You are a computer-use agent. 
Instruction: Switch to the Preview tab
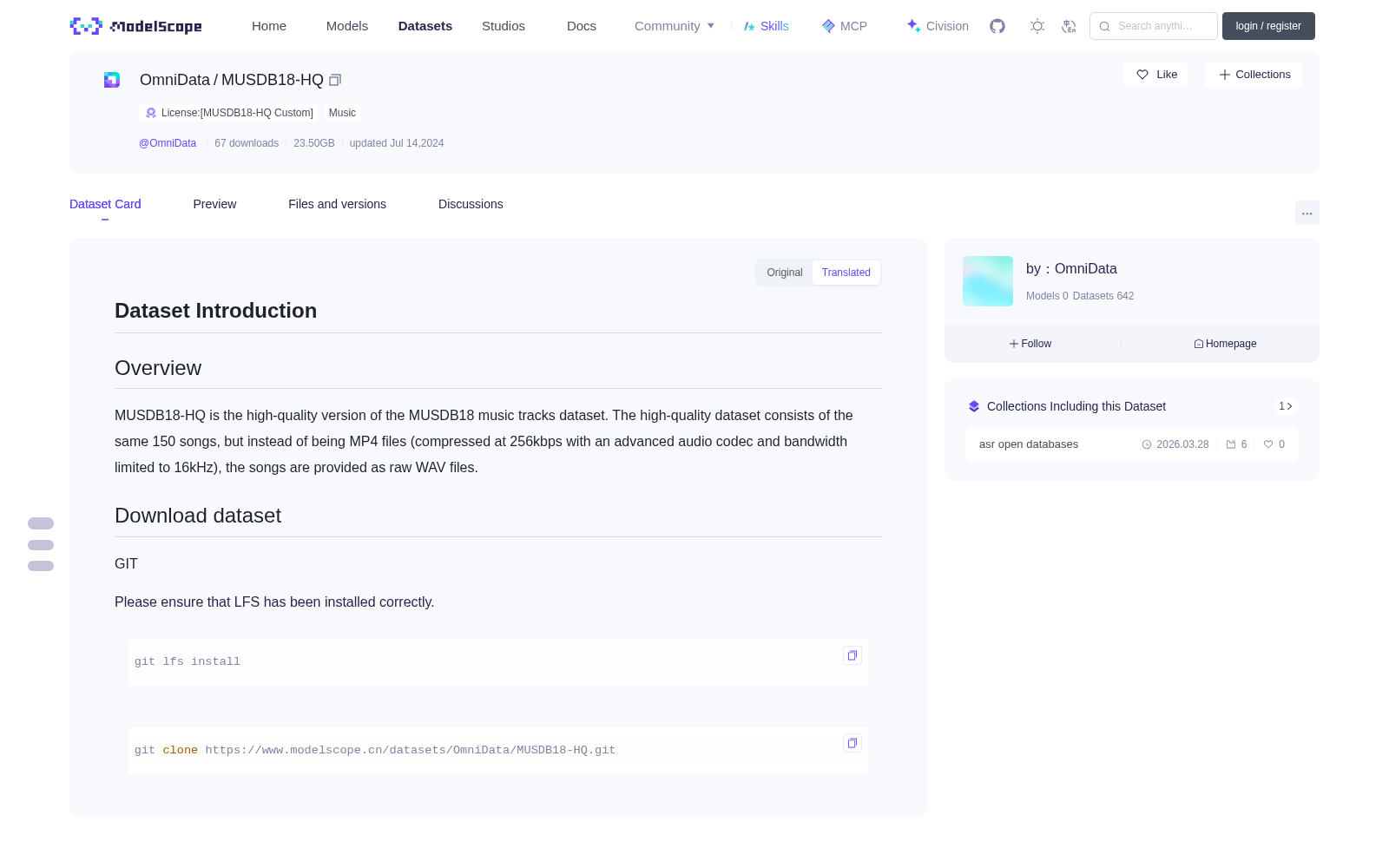click(214, 204)
